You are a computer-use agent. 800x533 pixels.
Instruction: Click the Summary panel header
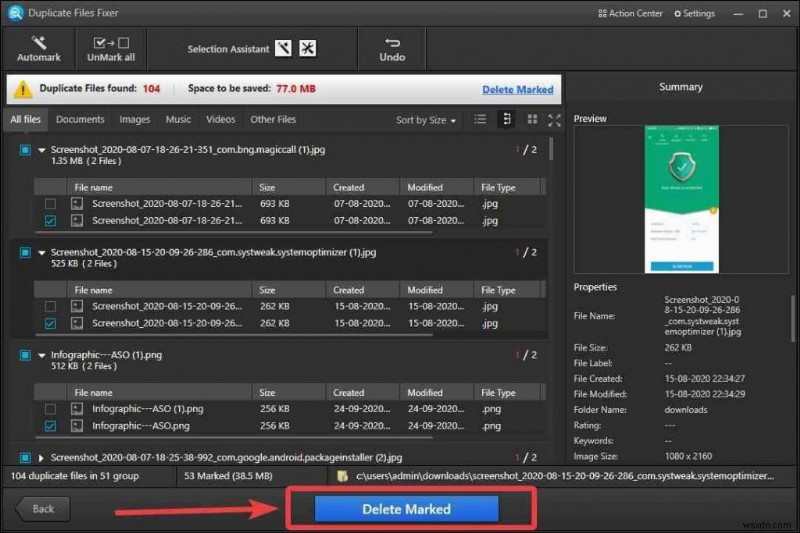click(681, 87)
